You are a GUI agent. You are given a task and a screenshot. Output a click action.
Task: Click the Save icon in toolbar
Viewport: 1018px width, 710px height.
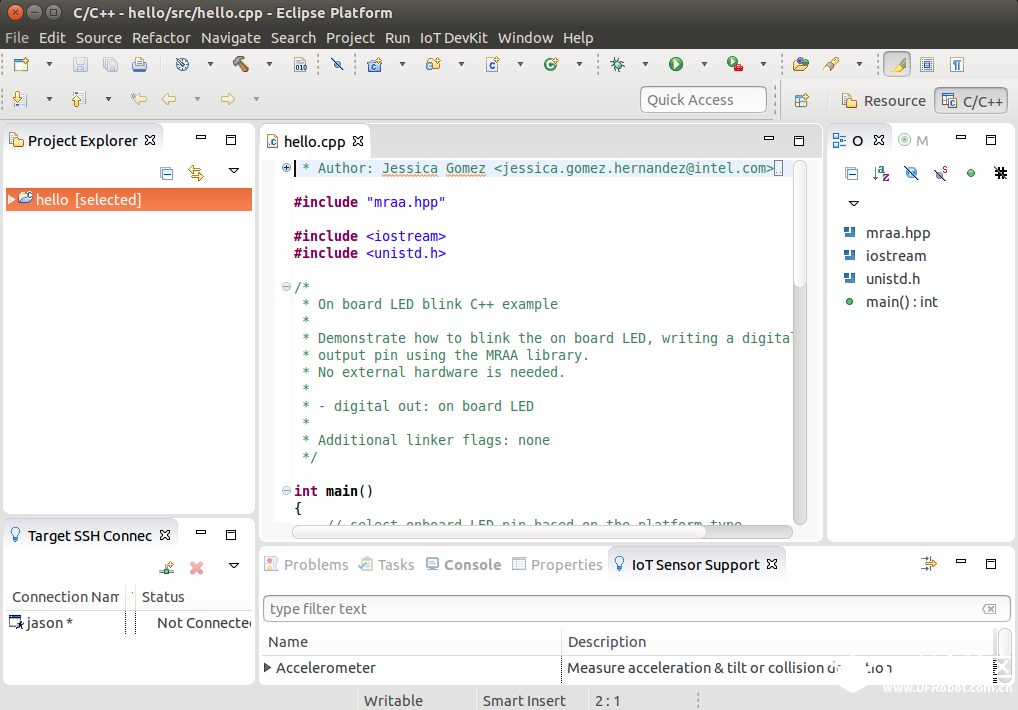[80, 64]
